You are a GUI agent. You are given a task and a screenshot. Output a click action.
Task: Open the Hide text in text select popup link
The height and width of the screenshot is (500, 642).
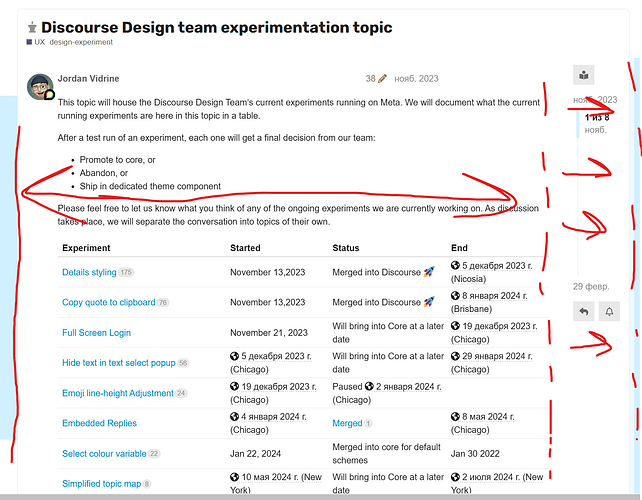[119, 363]
